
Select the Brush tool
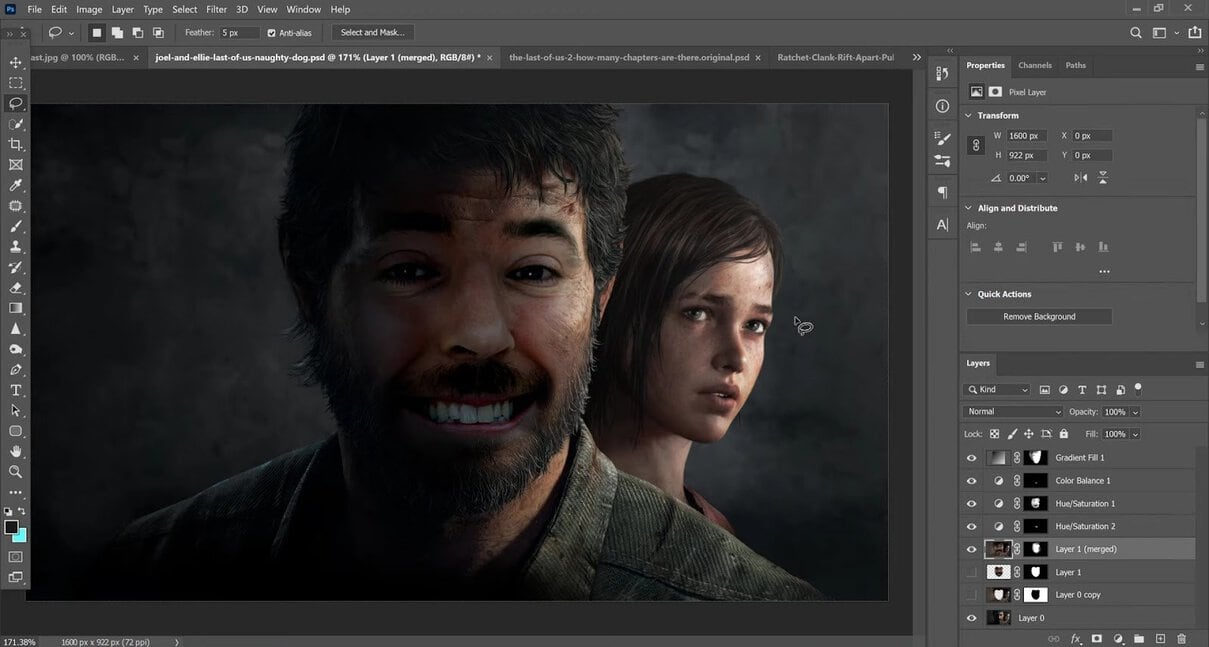[x=15, y=226]
